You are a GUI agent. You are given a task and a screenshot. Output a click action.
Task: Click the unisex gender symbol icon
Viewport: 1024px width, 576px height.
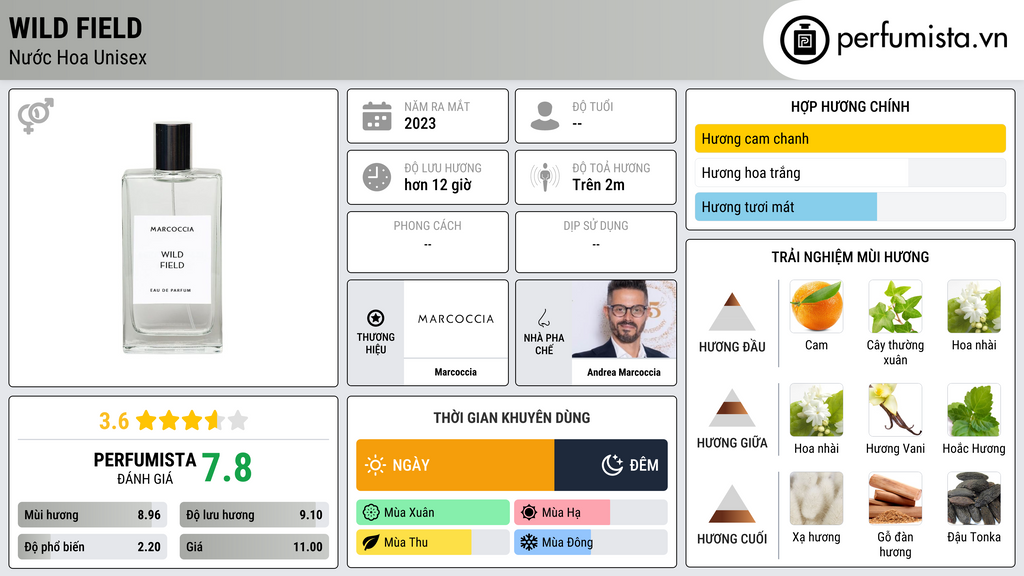(35, 116)
